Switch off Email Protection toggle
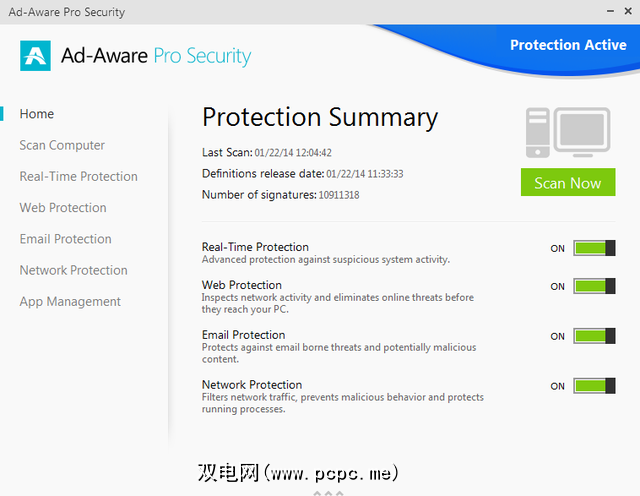Viewport: 640px width, 496px height. click(594, 336)
